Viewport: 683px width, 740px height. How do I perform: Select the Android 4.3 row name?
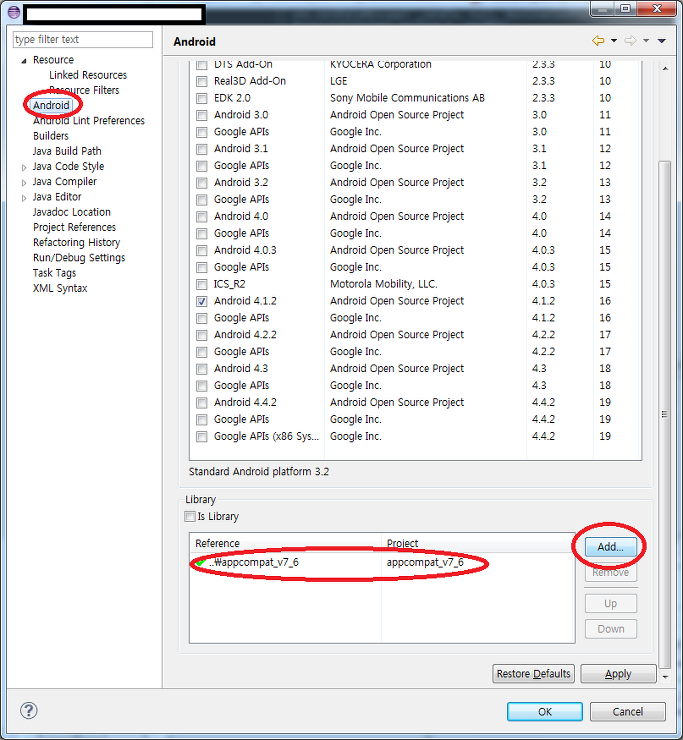[x=241, y=369]
